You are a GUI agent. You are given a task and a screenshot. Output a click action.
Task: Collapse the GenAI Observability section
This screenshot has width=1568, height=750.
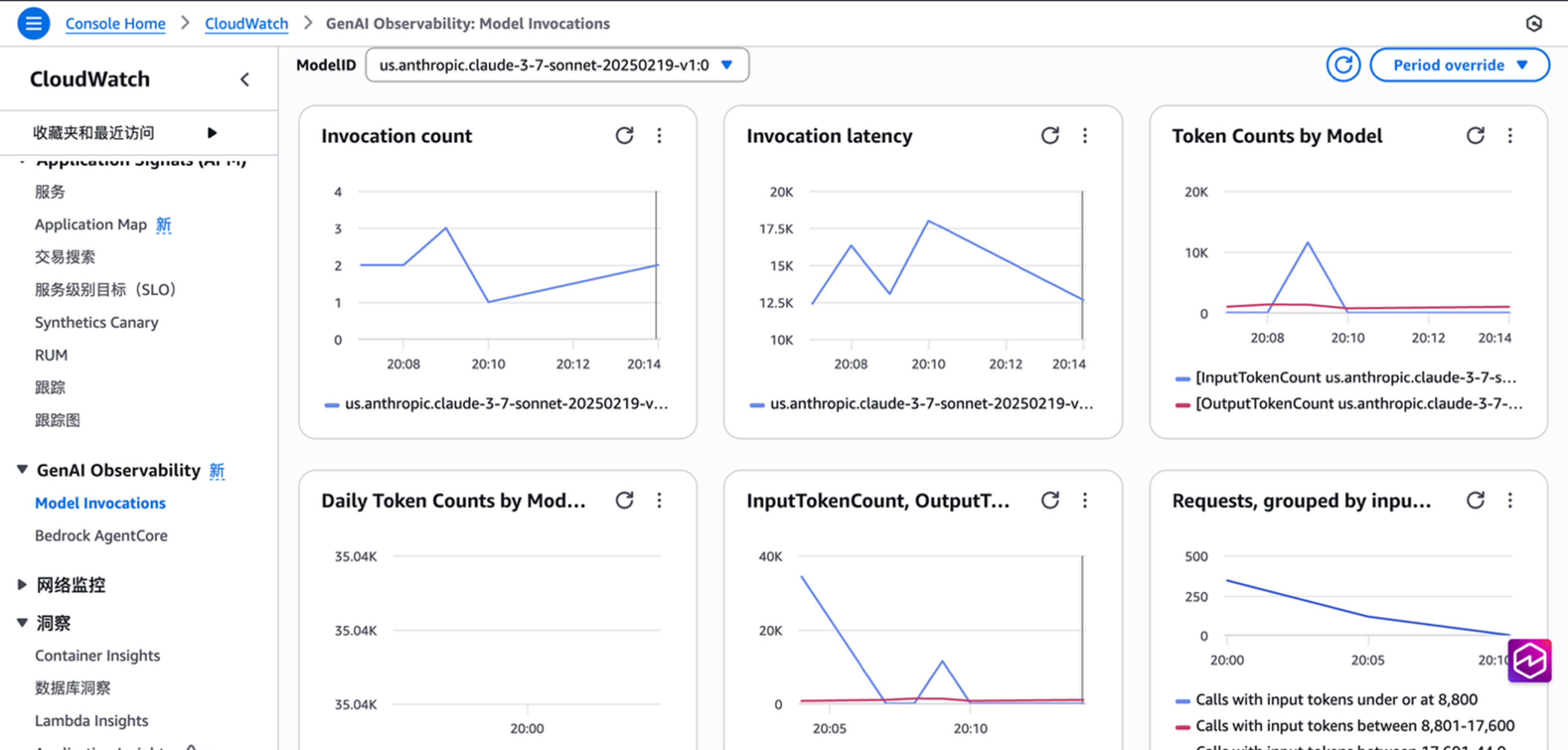point(22,469)
